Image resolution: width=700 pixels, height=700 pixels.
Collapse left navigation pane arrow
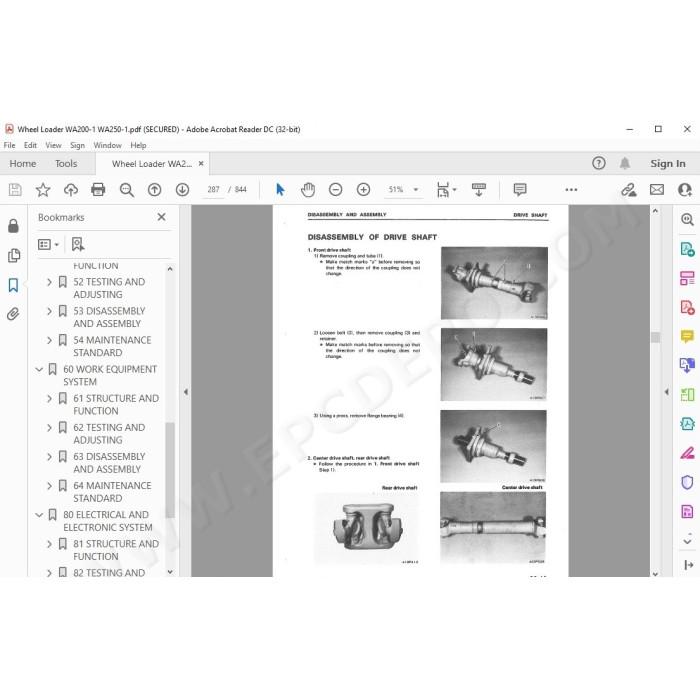pos(186,392)
